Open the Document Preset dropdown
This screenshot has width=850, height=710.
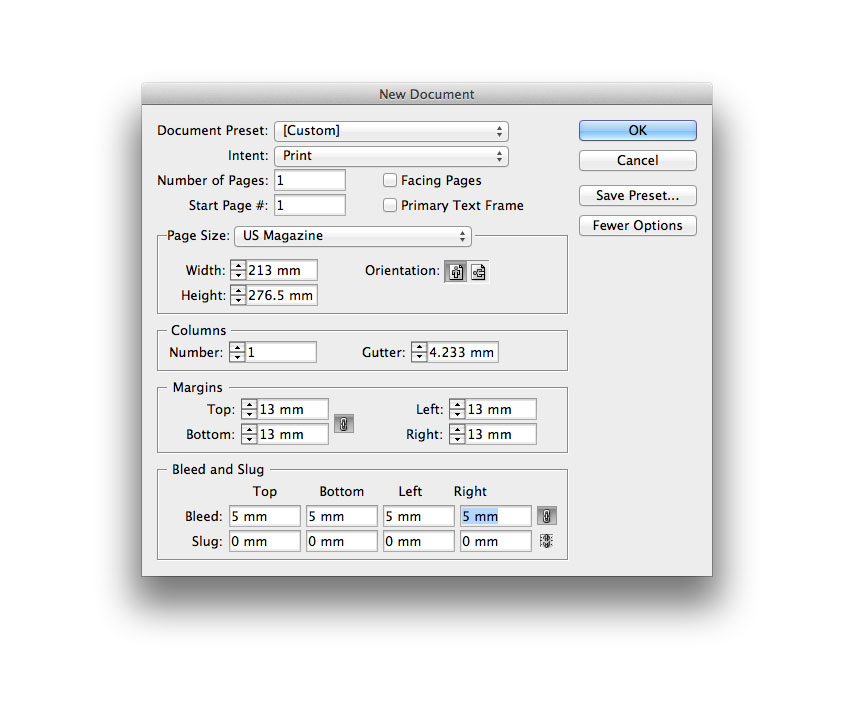coord(391,131)
